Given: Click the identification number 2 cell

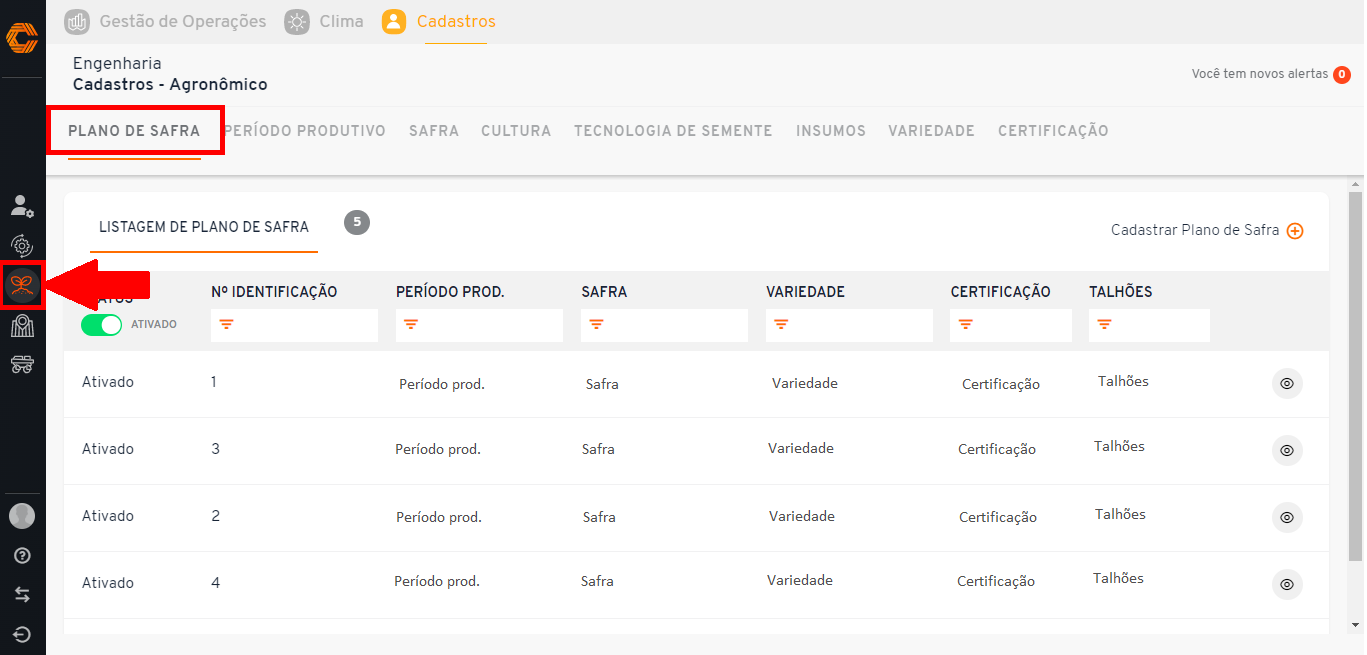Looking at the screenshot, I should (216, 515).
